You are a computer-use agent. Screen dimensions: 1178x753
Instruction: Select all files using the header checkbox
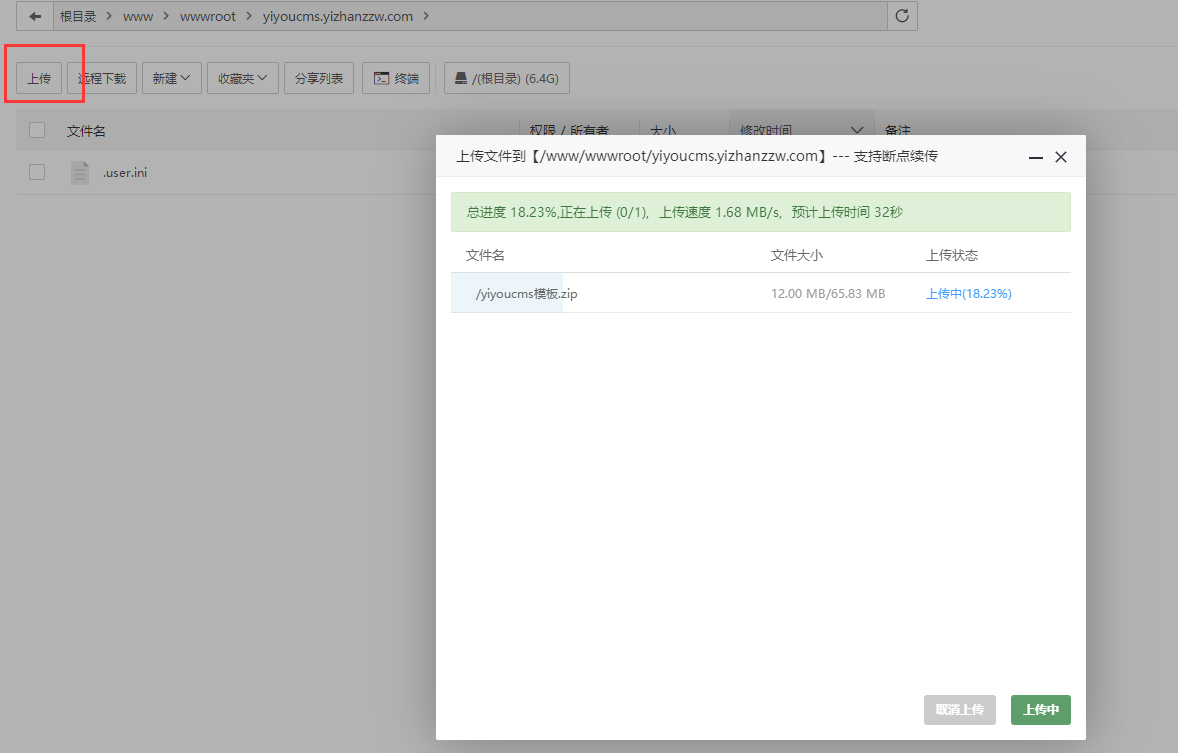37,130
